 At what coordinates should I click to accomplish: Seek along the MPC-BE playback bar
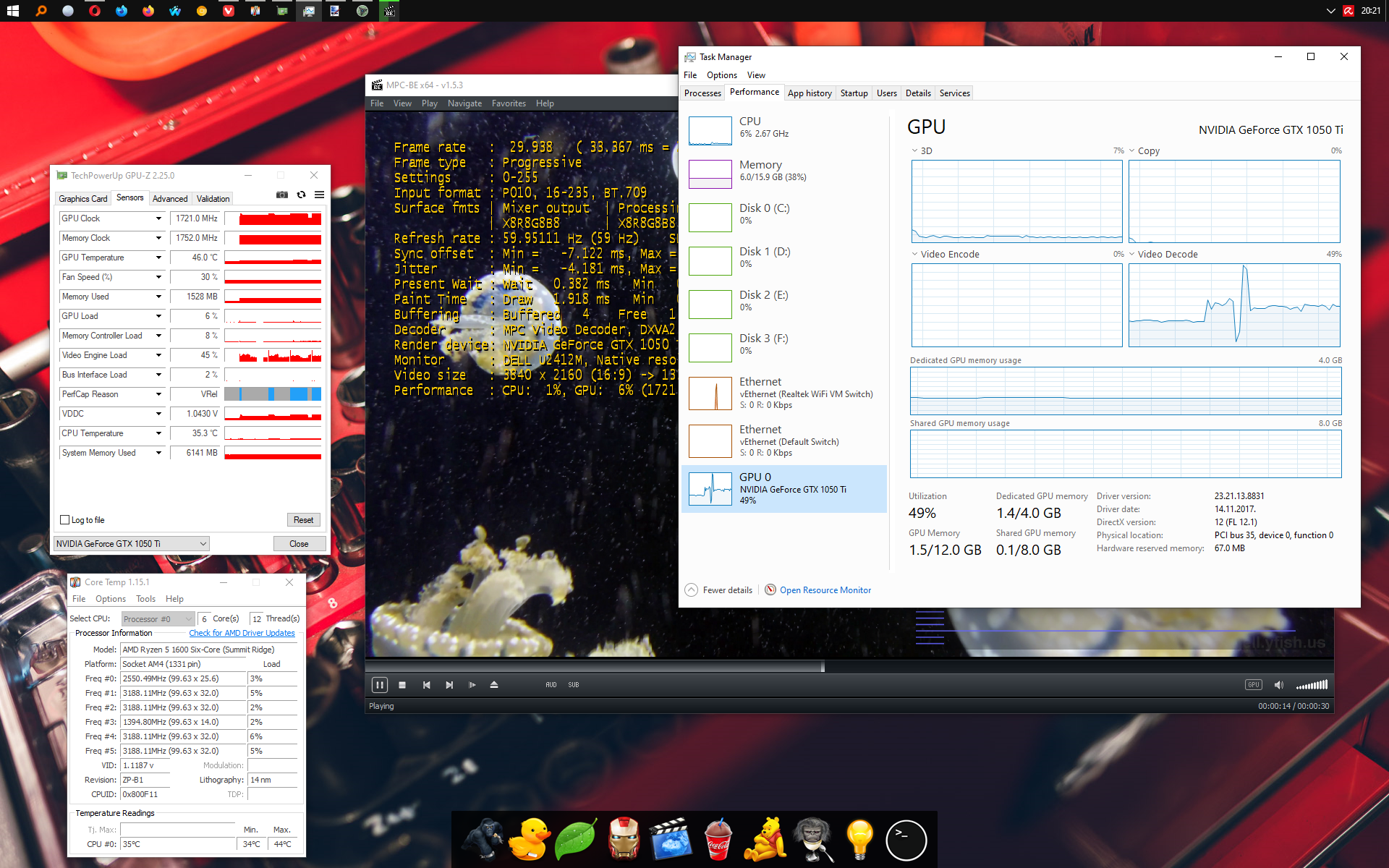tap(849, 667)
